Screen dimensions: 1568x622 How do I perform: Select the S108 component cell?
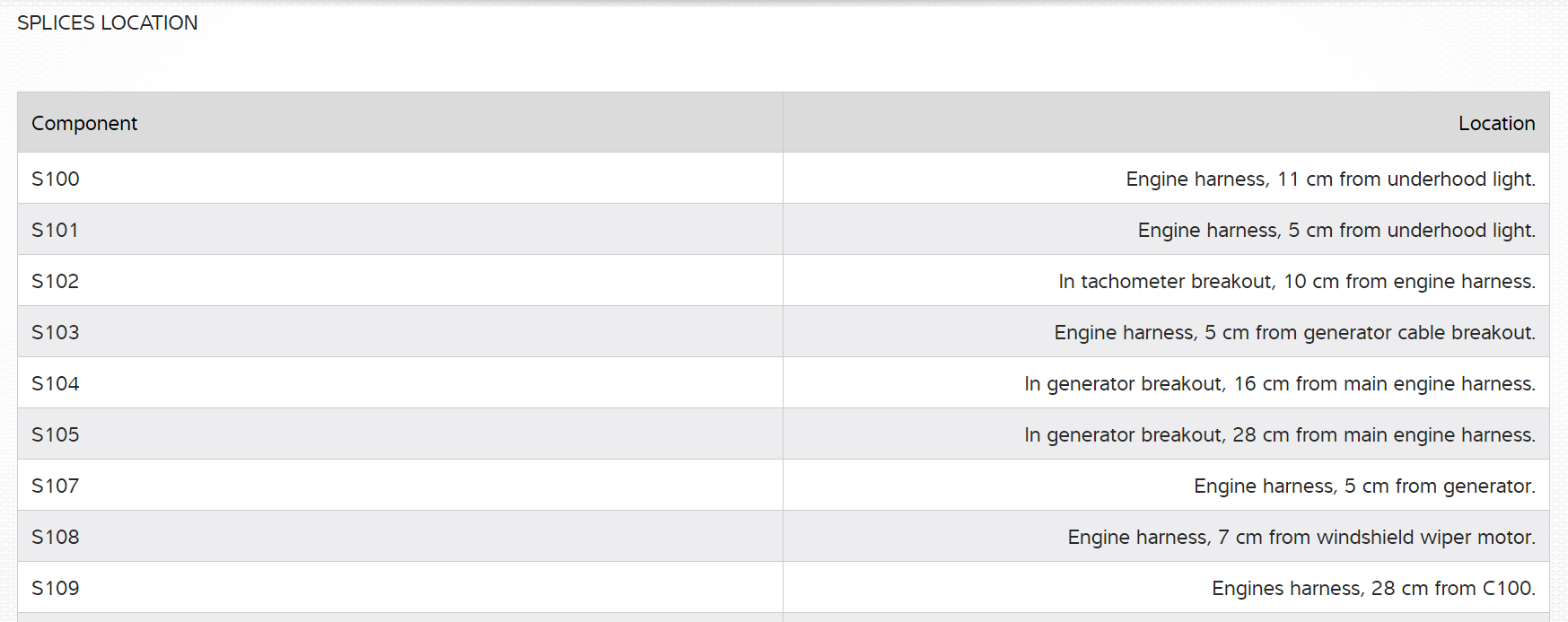coord(56,537)
